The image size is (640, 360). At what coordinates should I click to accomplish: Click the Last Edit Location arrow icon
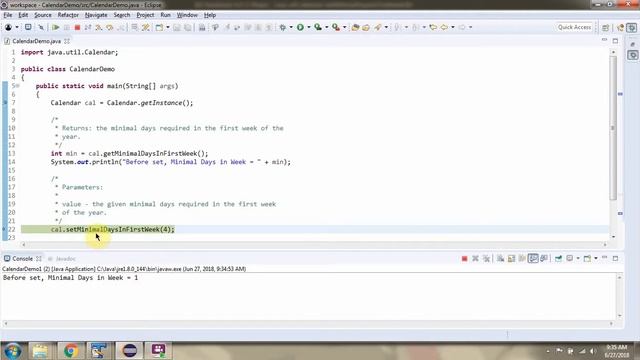click(x=433, y=27)
